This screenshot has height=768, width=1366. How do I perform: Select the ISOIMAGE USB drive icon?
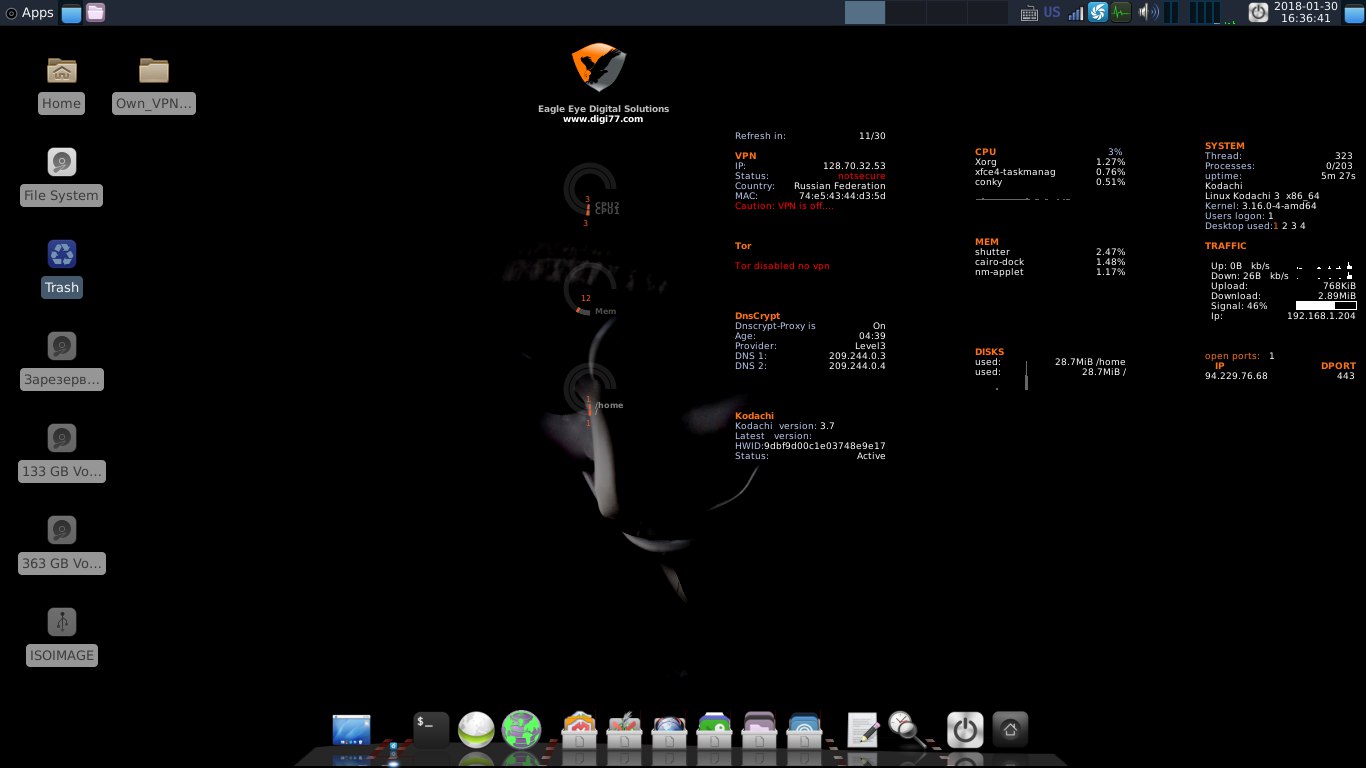(x=61, y=637)
